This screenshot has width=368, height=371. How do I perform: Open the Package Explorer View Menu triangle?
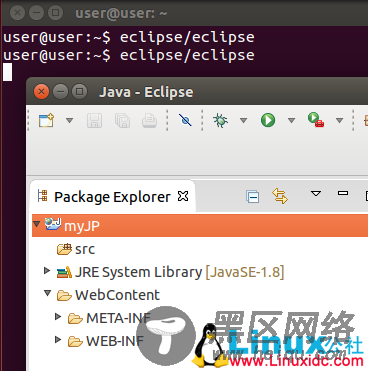[x=316, y=193]
